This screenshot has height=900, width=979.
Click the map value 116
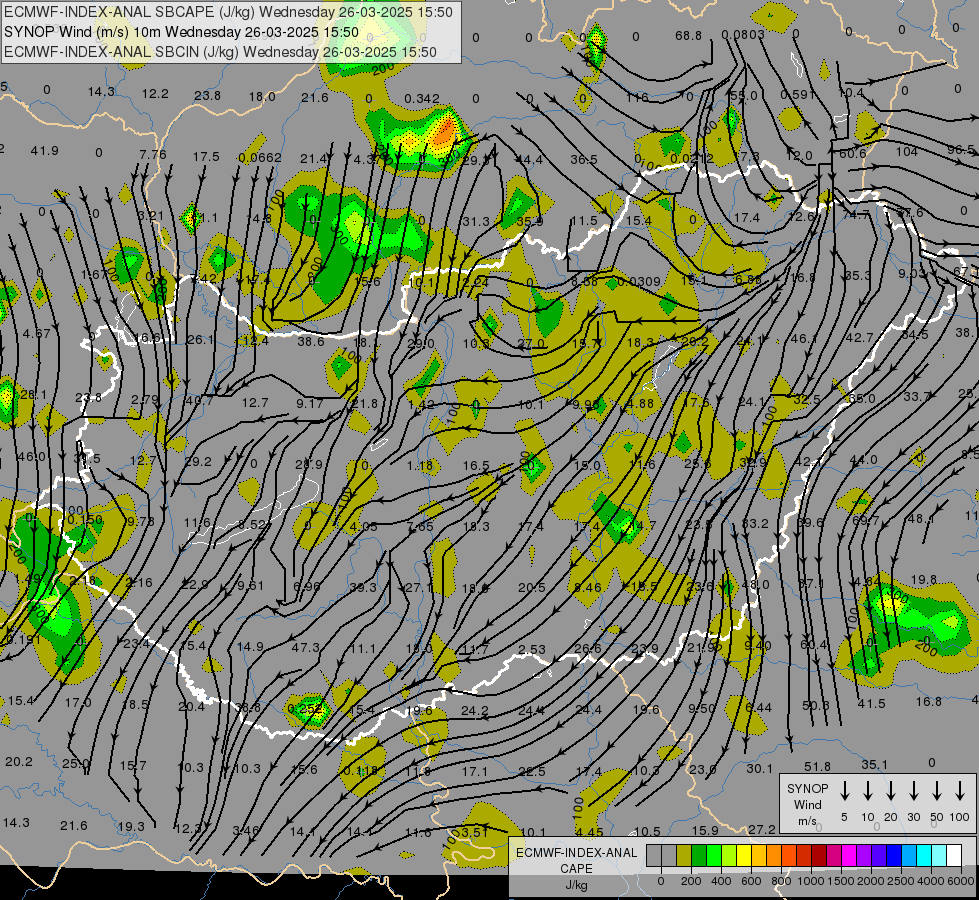pos(637,97)
